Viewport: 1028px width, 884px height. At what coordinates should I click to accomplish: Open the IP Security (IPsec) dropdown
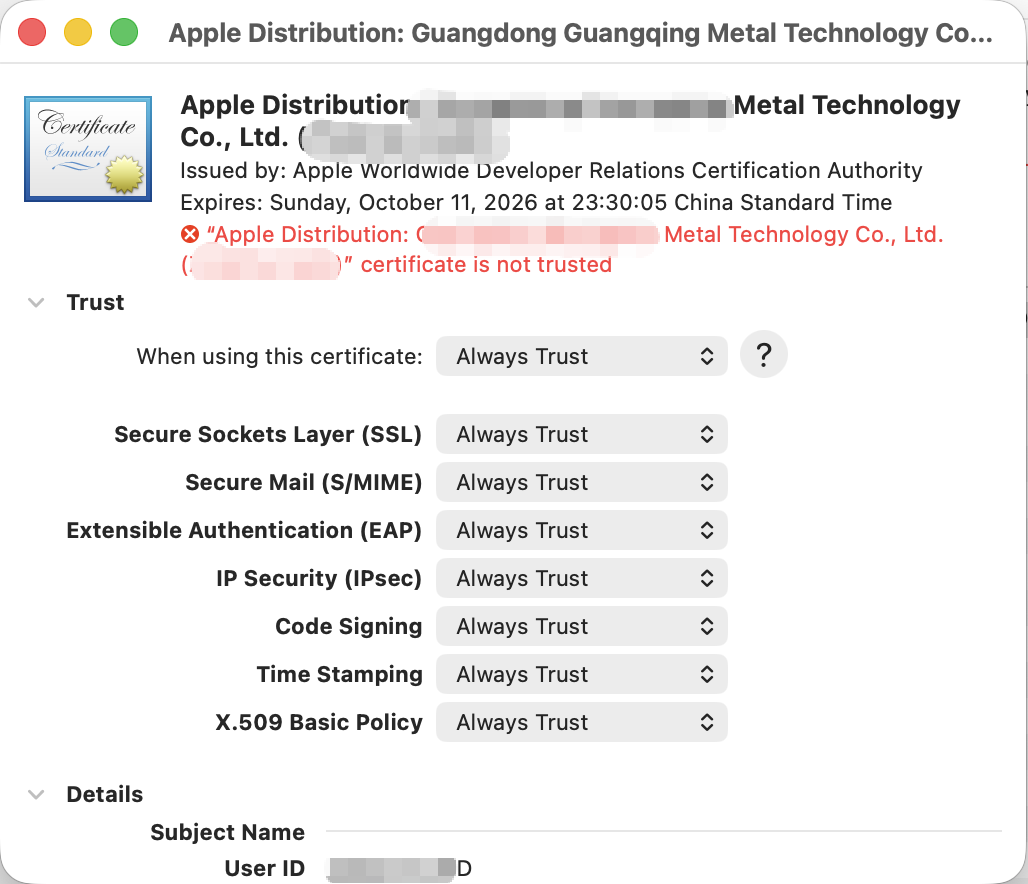(581, 578)
